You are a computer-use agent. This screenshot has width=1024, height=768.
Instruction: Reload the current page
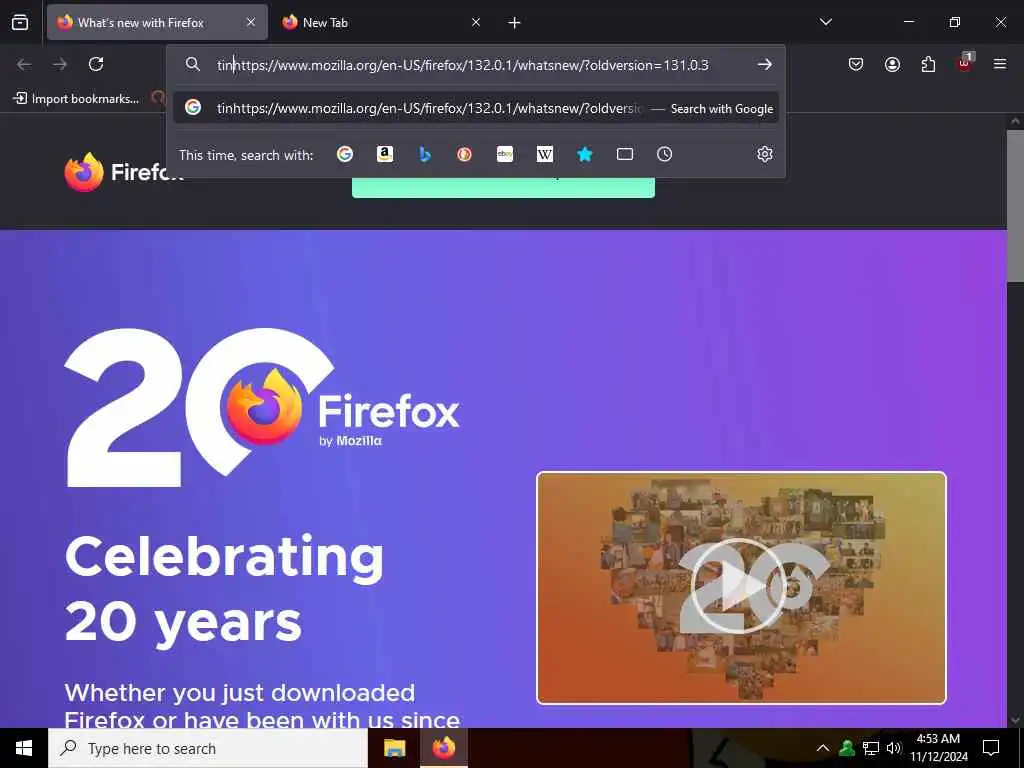coord(96,64)
